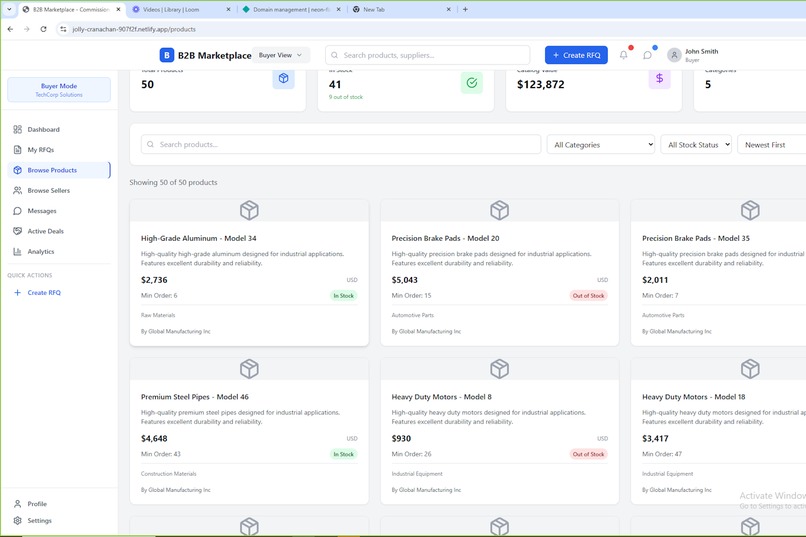Viewport: 806px width, 537px height.
Task: Open Browse Sellers in the sidebar
Action: (x=59, y=190)
